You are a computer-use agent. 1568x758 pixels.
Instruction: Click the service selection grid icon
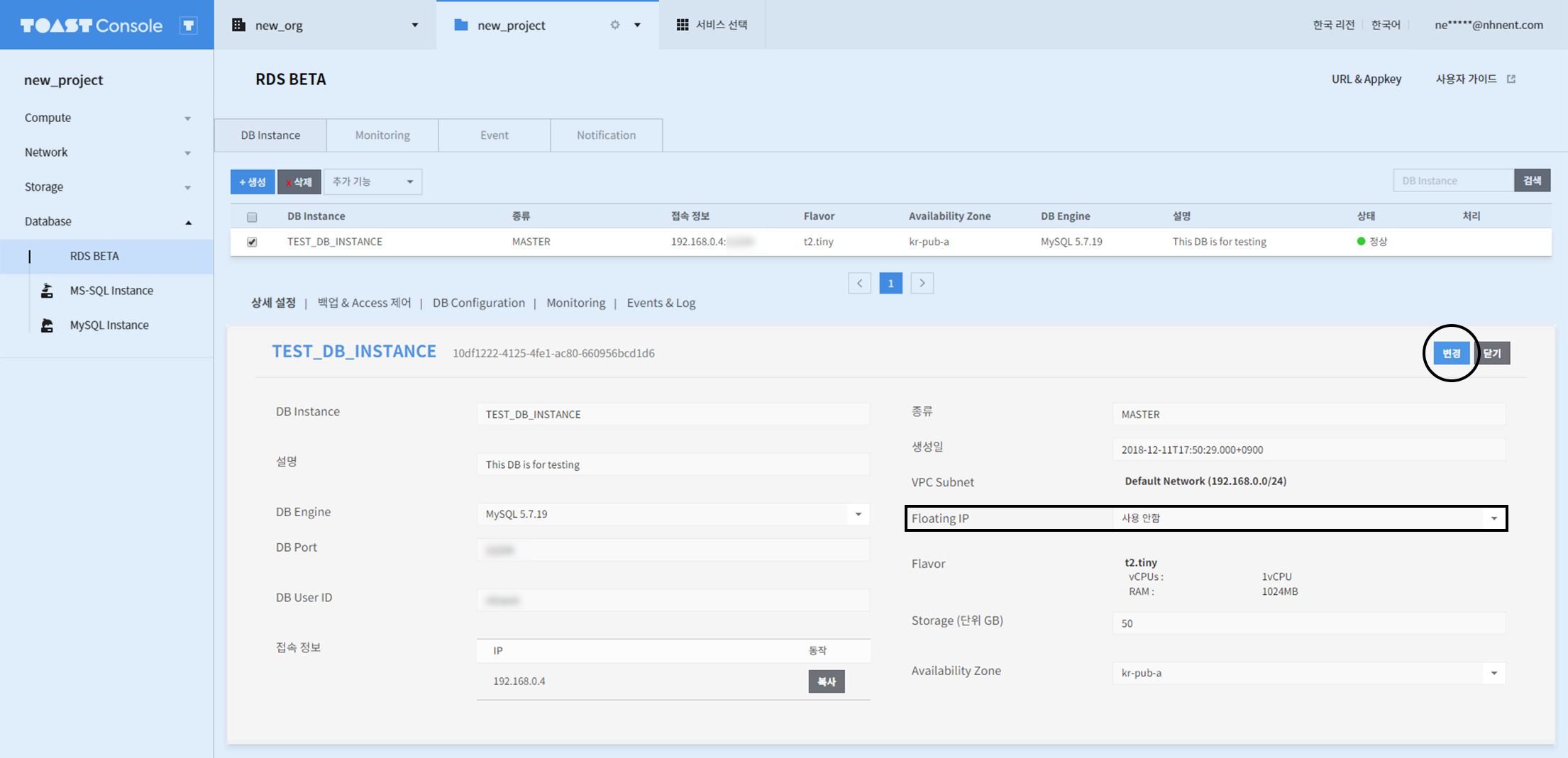(x=683, y=25)
